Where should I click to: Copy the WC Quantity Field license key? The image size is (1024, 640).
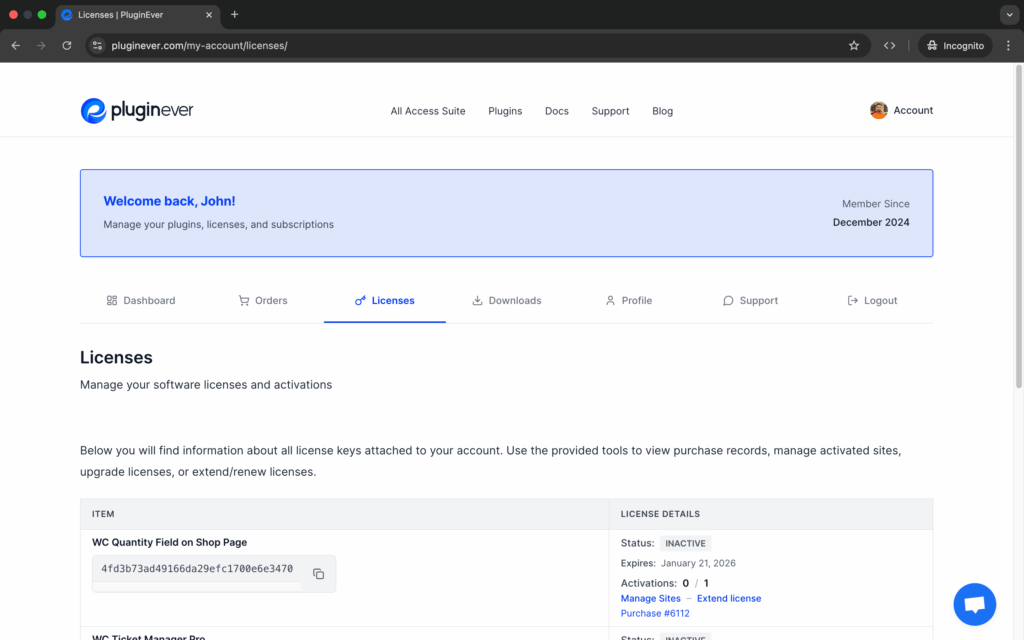pos(319,574)
